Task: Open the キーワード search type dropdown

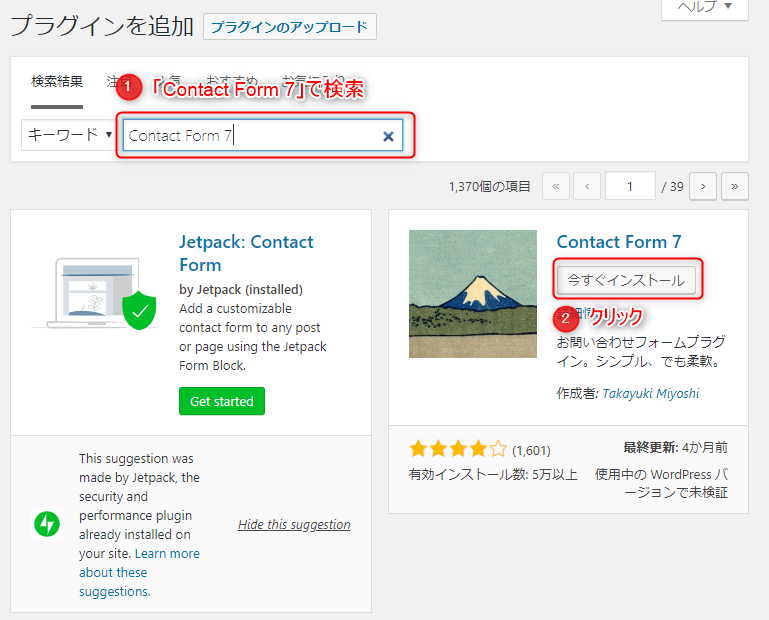Action: coord(68,135)
